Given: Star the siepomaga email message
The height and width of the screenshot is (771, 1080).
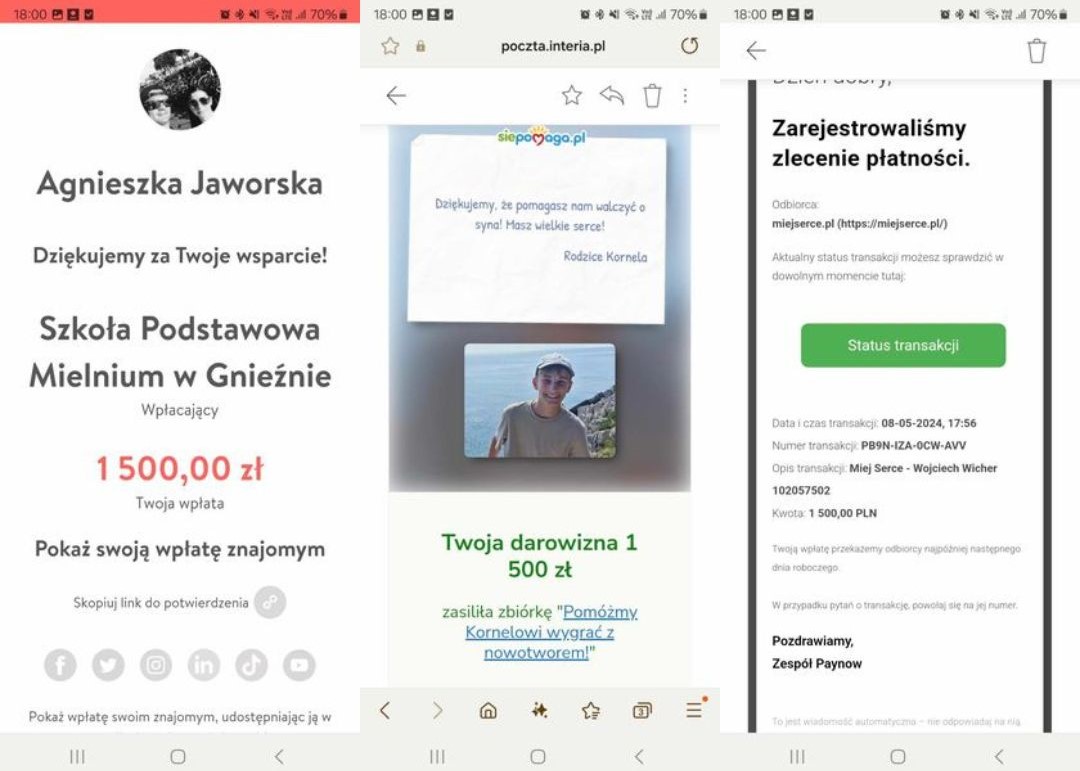Looking at the screenshot, I should click(572, 95).
